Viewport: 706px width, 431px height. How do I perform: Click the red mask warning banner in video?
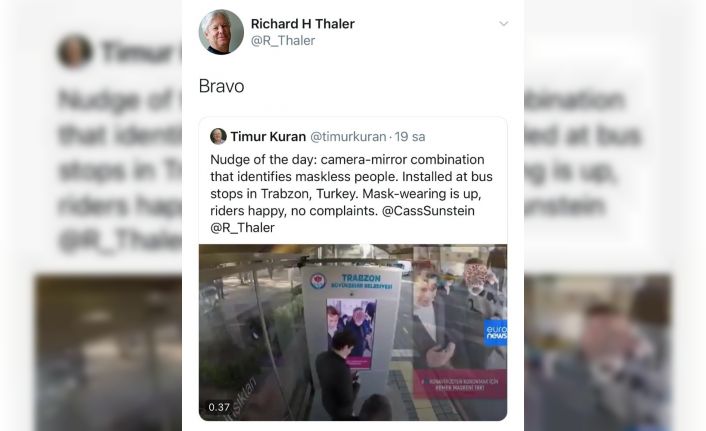tap(460, 384)
